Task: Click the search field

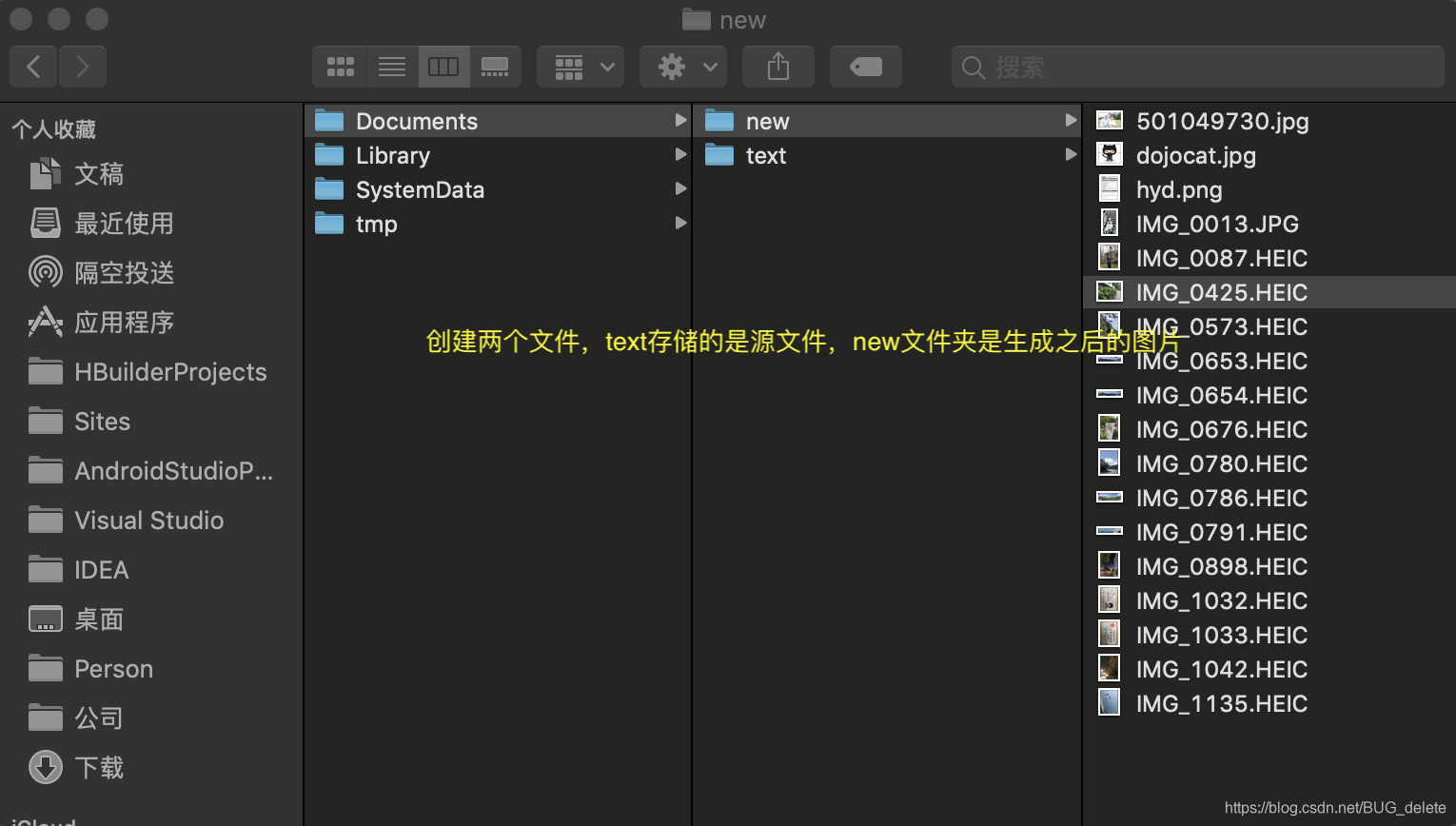Action: coord(1198,67)
